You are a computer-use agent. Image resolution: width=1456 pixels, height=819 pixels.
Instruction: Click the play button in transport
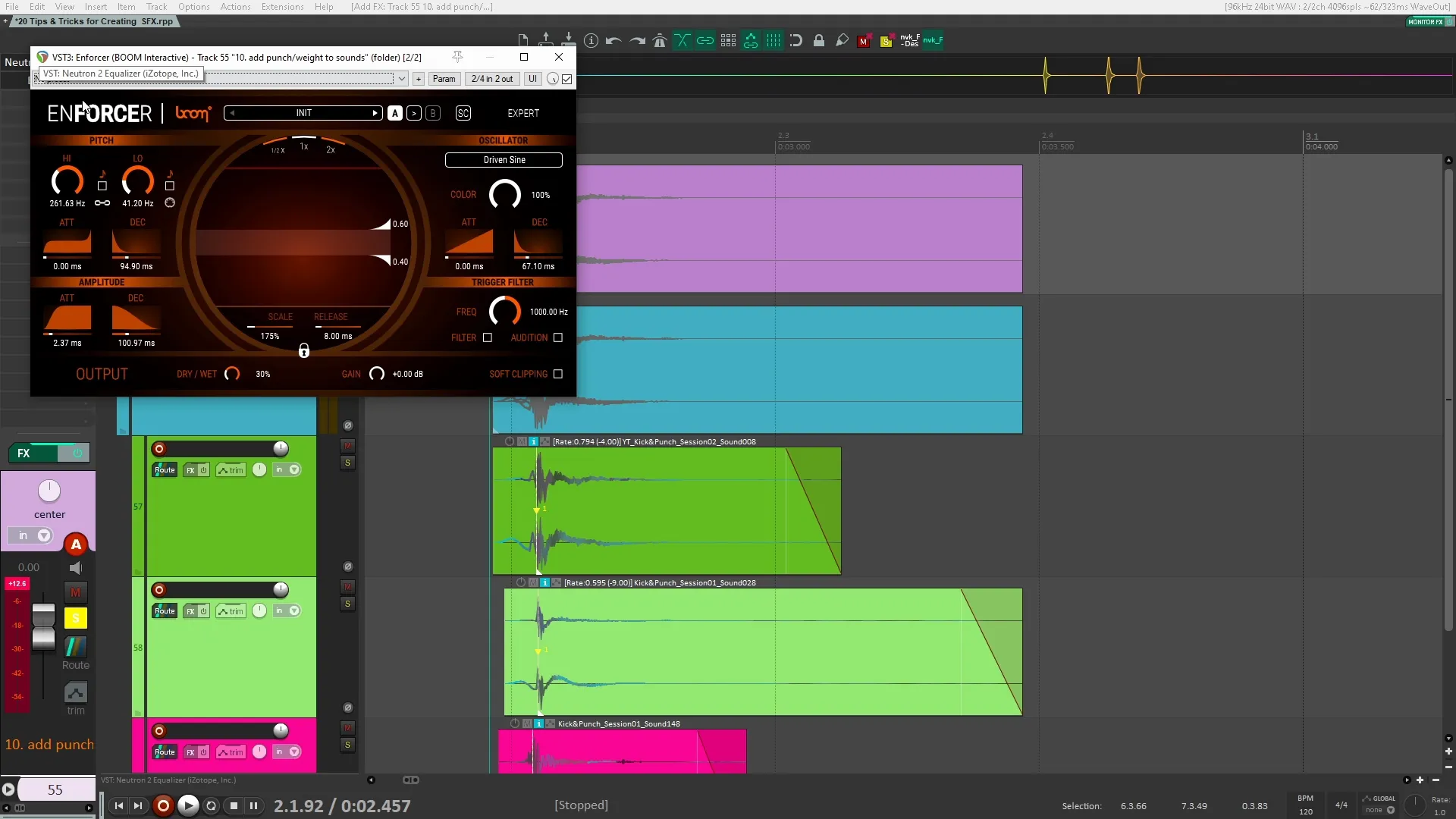(188, 806)
